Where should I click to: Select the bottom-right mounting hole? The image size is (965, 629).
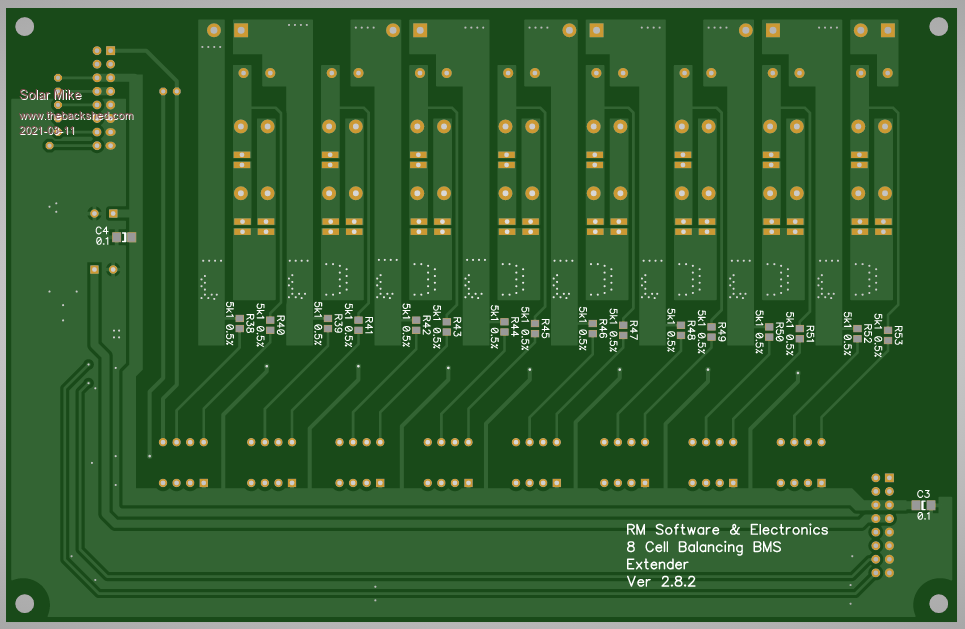938,602
